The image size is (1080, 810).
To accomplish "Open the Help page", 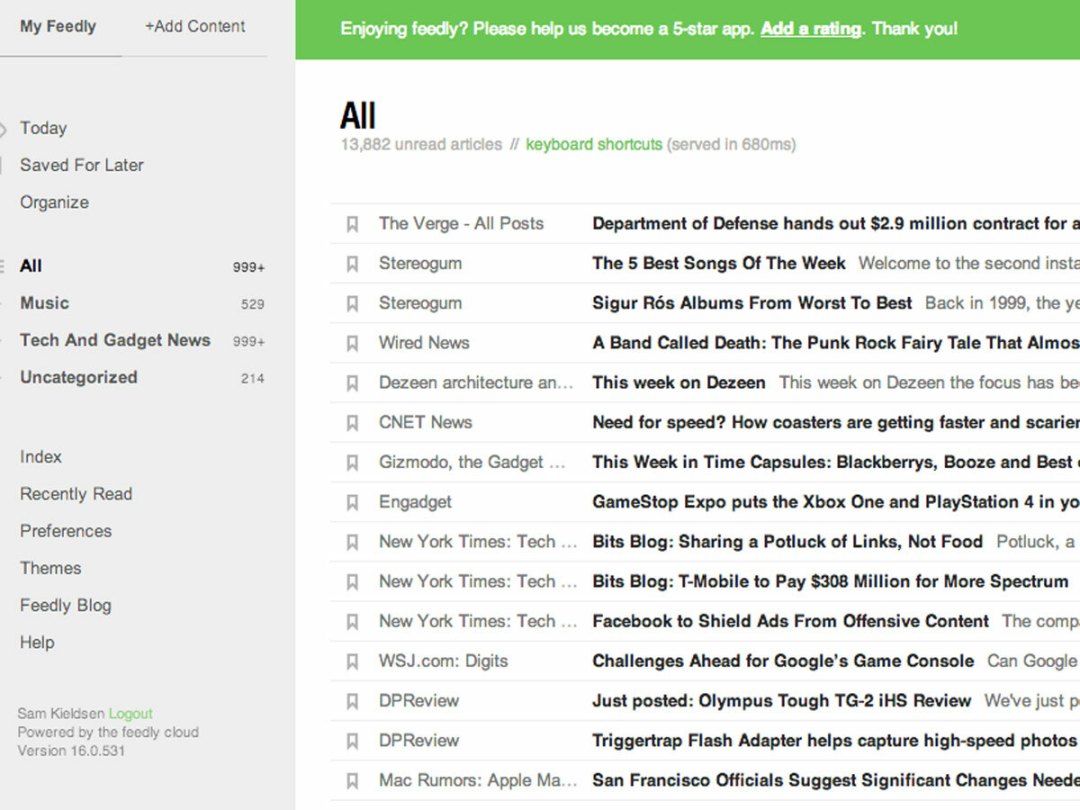I will click(x=37, y=643).
